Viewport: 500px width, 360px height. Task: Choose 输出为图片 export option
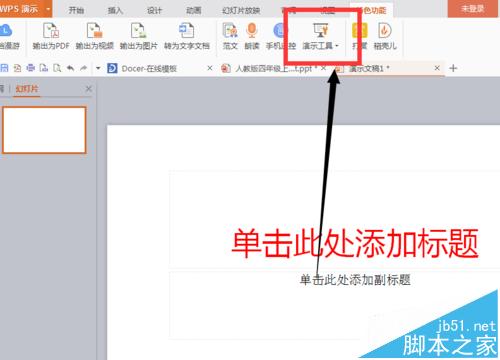tap(138, 36)
